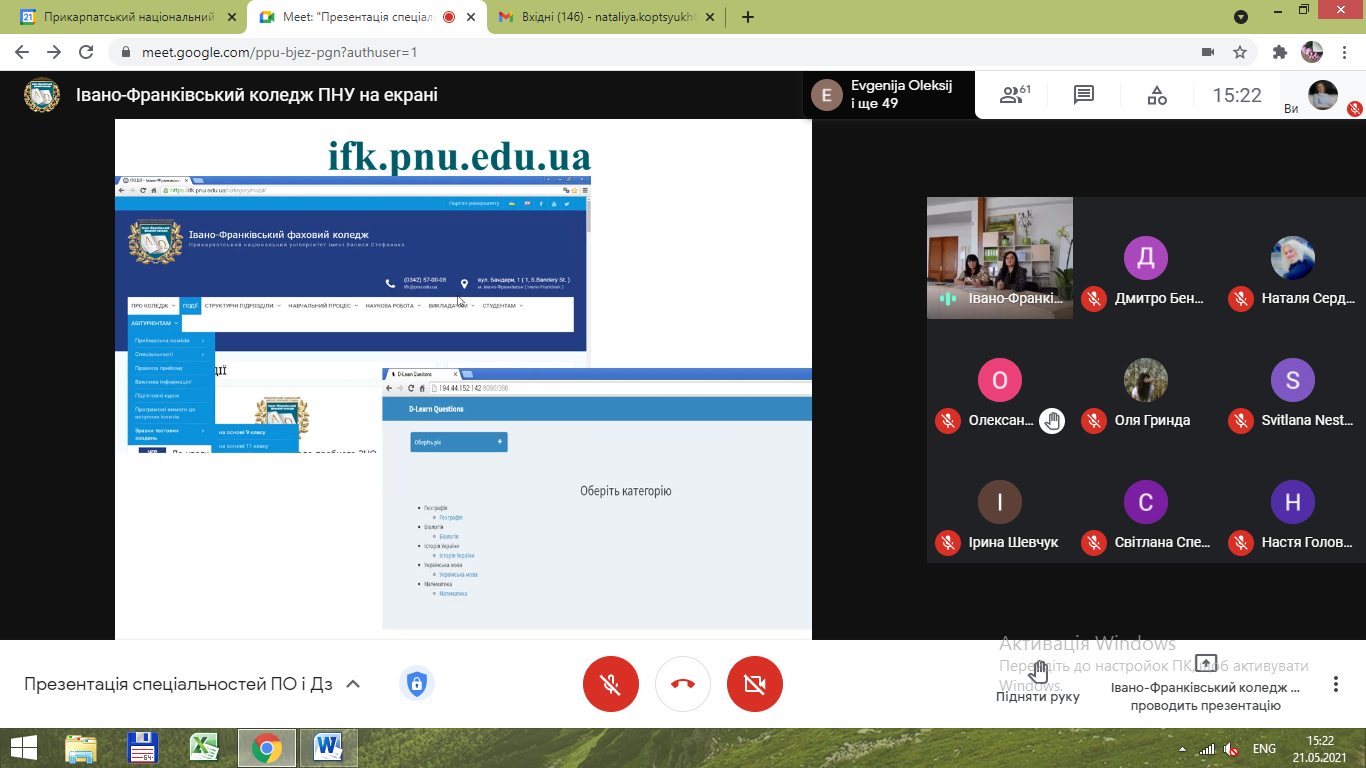The height and width of the screenshot is (768, 1366).
Task: Click the red leave call button
Action: click(683, 684)
